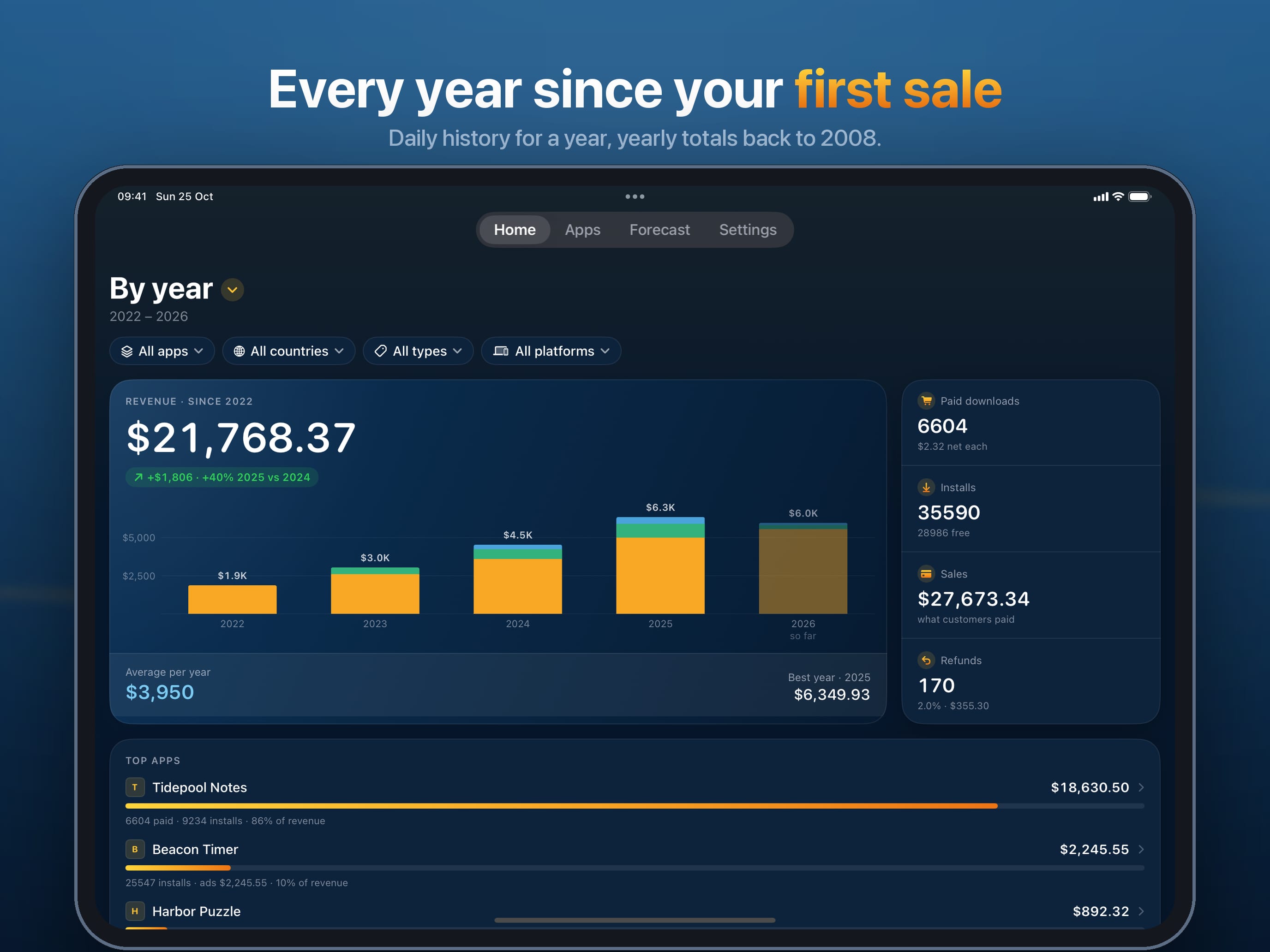Image resolution: width=1270 pixels, height=952 pixels.
Task: Tap the Refunds return arrow icon
Action: 926,660
